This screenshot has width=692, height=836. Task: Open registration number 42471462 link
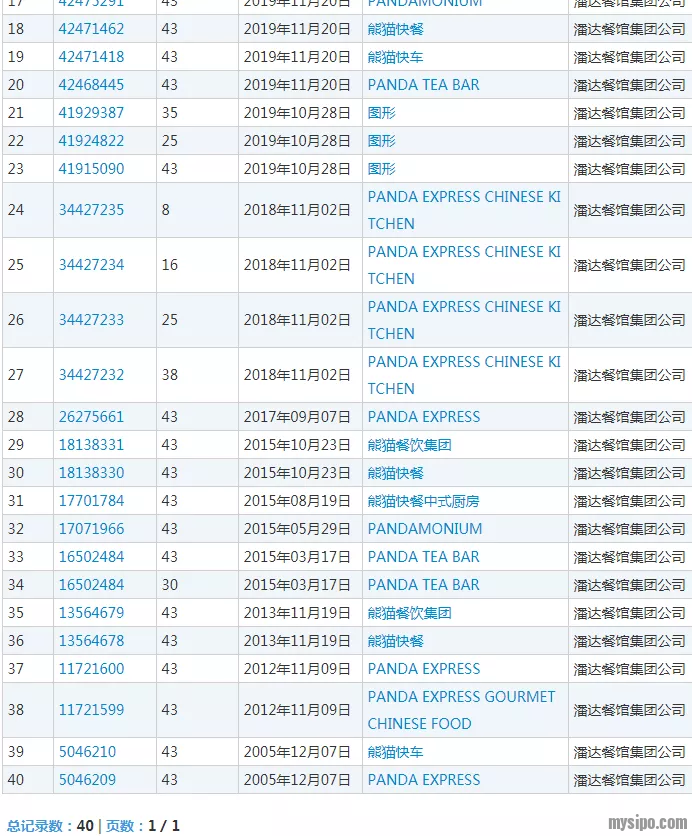(x=91, y=29)
